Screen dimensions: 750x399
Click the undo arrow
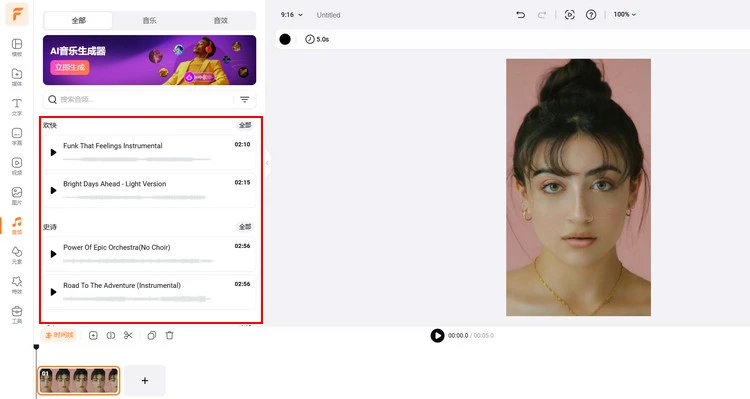point(520,15)
